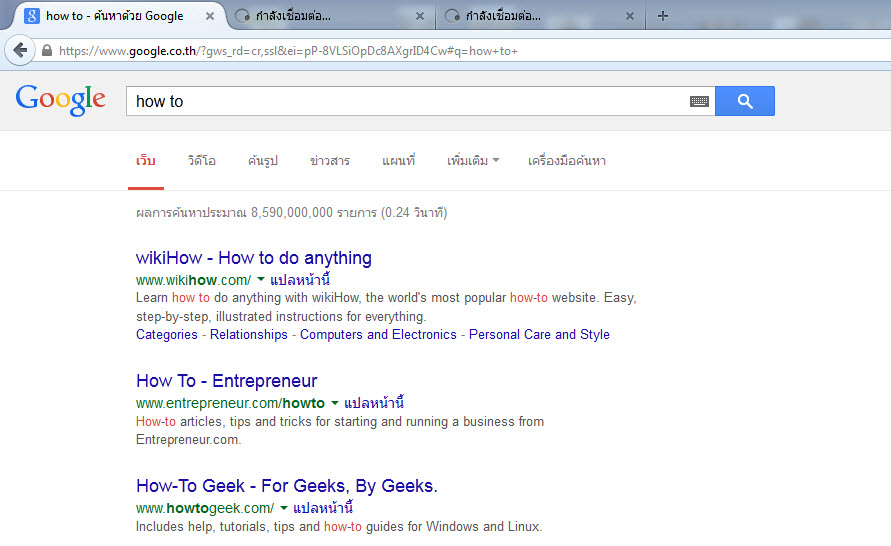Expand dropdown arrow next to entrepreneur.com/howto
Screen dimensions: 891x546
pos(335,403)
